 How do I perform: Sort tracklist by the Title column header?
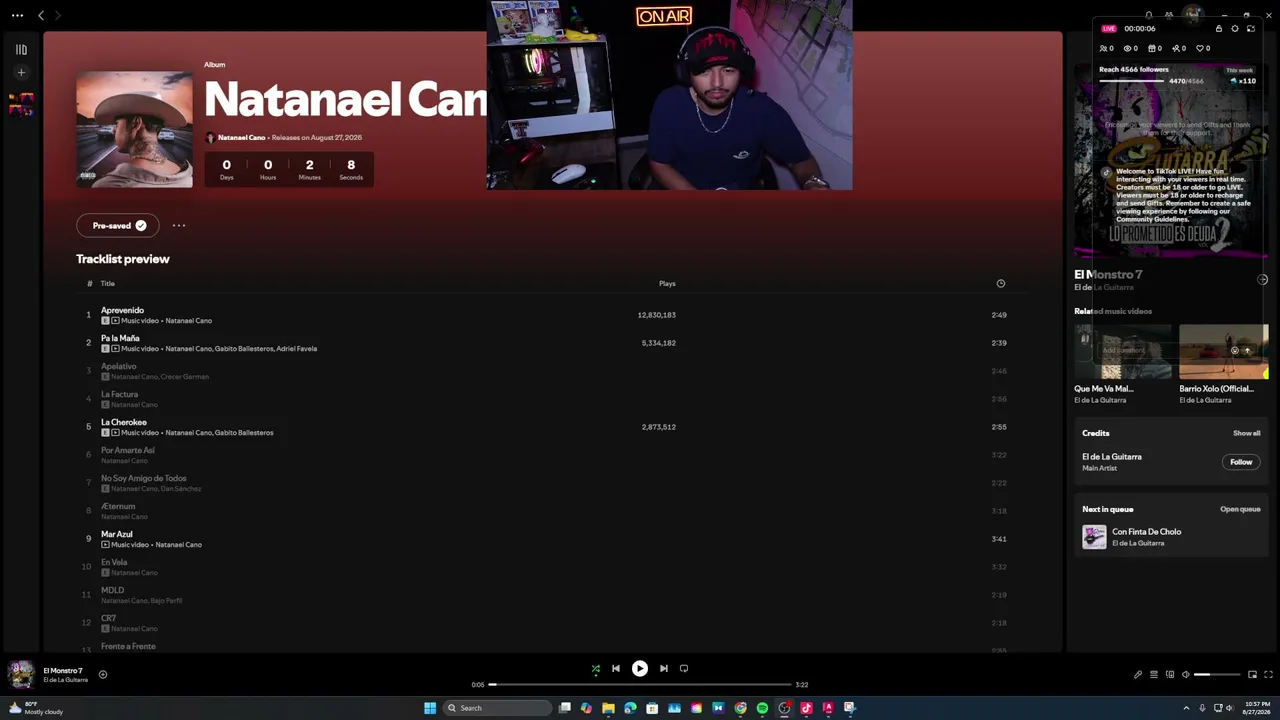(108, 284)
